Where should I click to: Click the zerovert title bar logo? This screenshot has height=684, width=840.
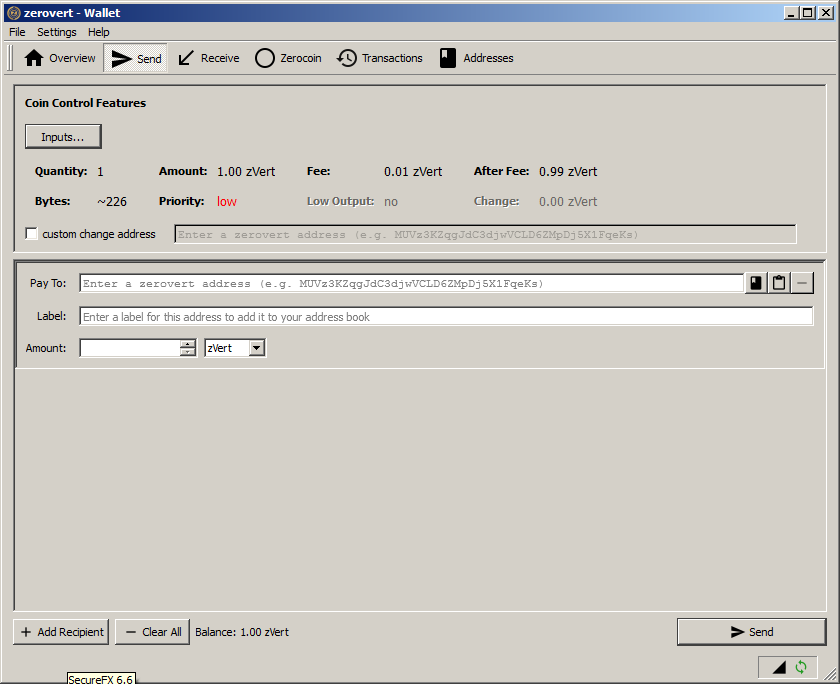coord(14,13)
